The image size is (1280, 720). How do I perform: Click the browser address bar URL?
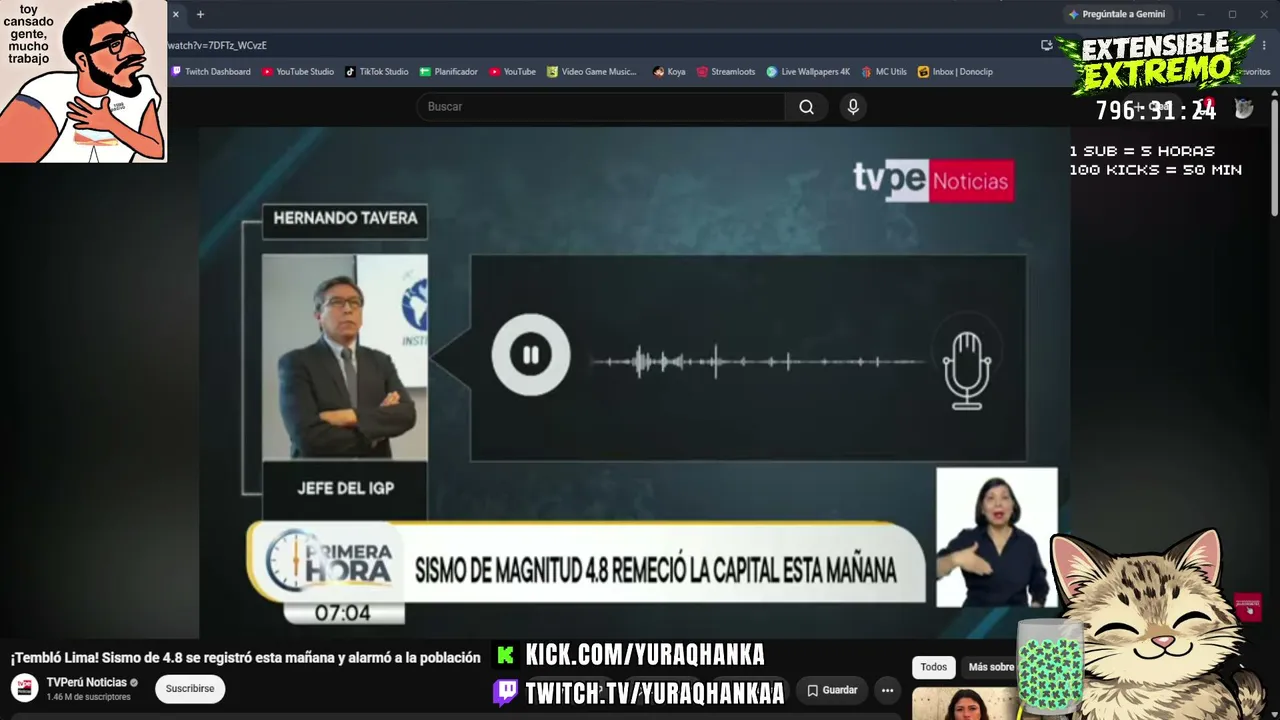217,45
